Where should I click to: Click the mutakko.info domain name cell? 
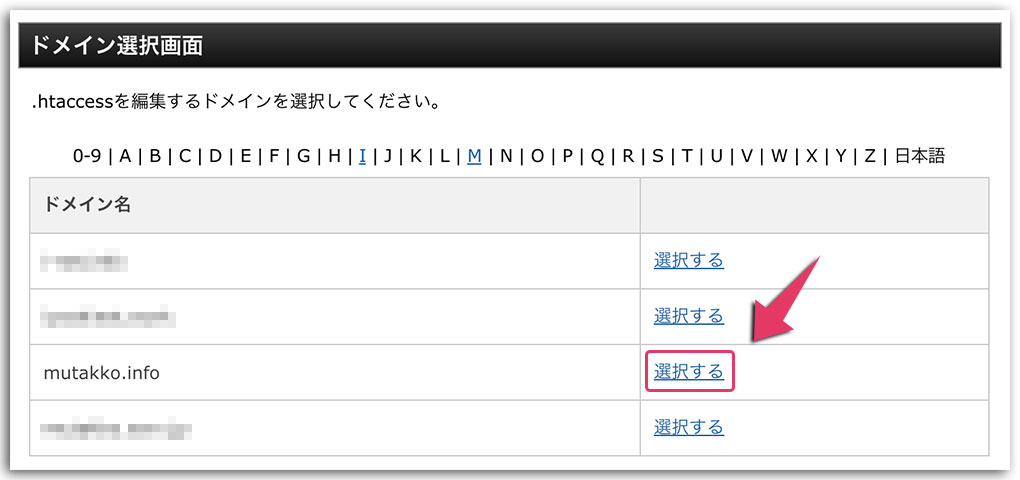(x=102, y=373)
